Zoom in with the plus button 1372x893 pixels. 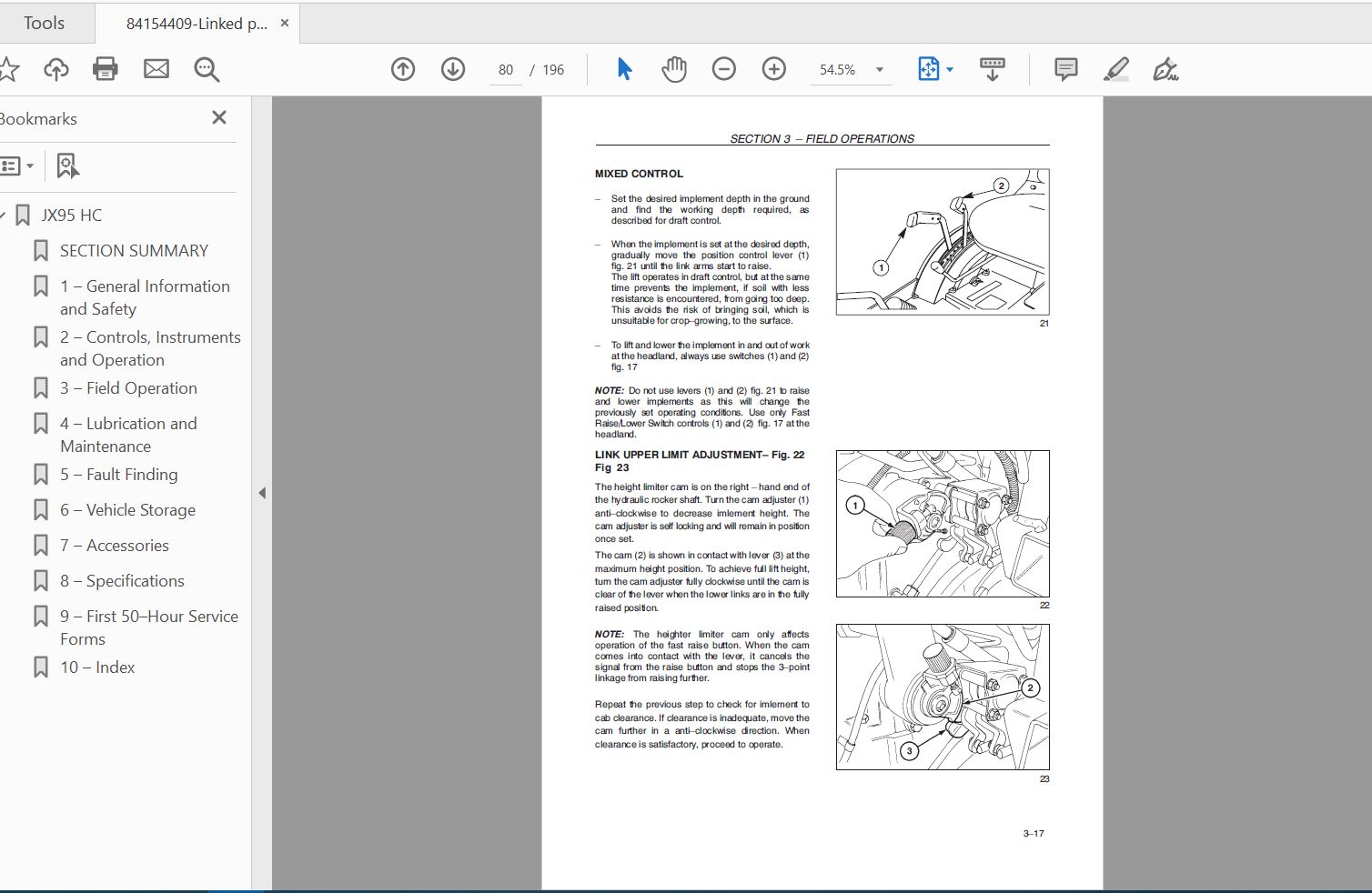(x=774, y=69)
